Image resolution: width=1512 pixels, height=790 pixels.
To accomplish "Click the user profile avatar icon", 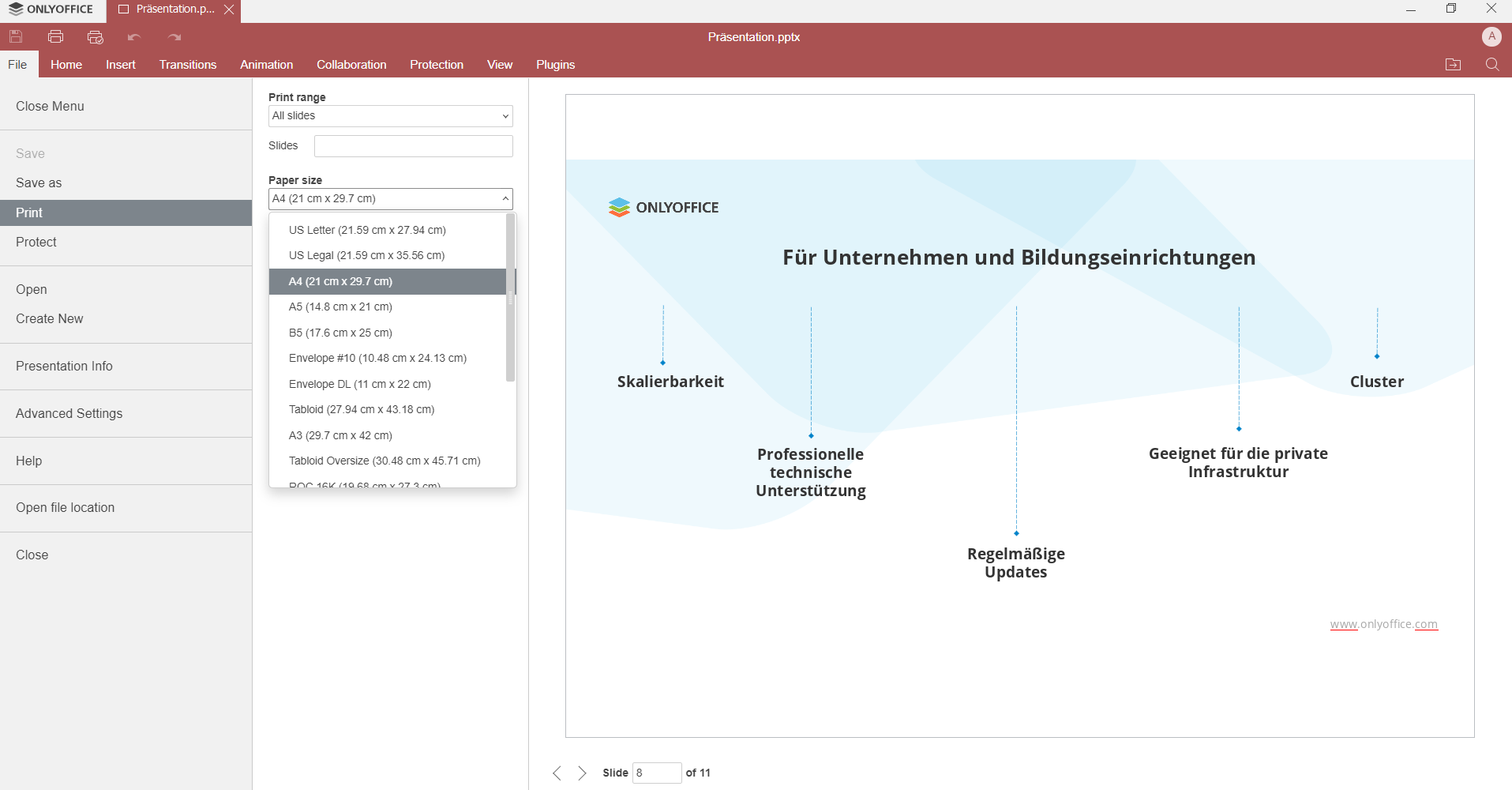I will (x=1491, y=36).
